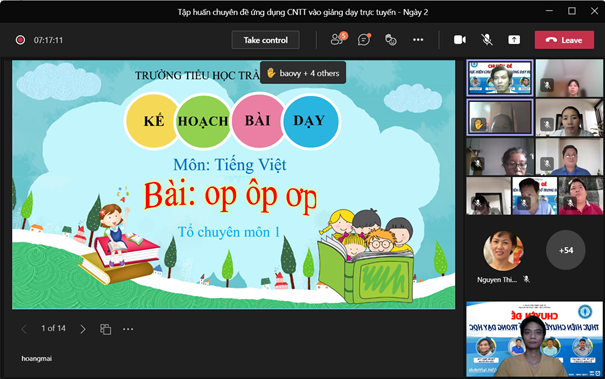Leave the meeting
The width and height of the screenshot is (605, 379).
(564, 40)
